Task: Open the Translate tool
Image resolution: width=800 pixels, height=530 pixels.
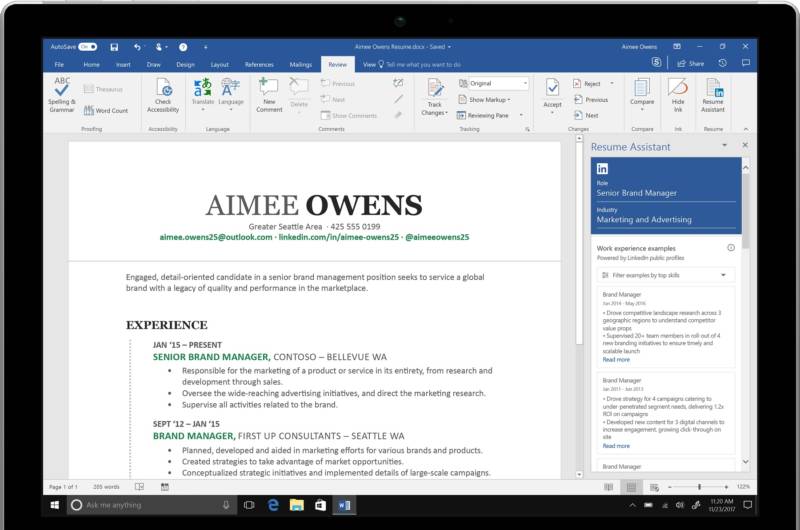Action: click(203, 94)
